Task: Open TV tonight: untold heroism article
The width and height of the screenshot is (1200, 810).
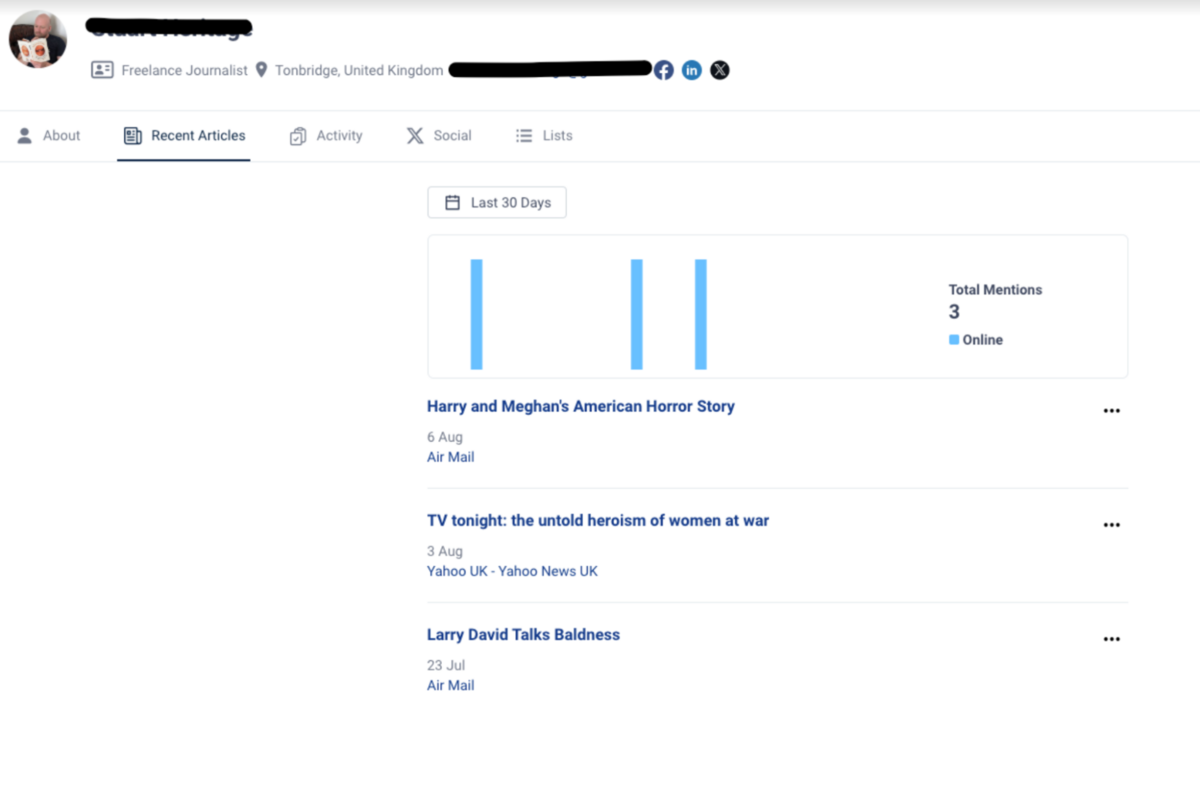Action: tap(597, 521)
